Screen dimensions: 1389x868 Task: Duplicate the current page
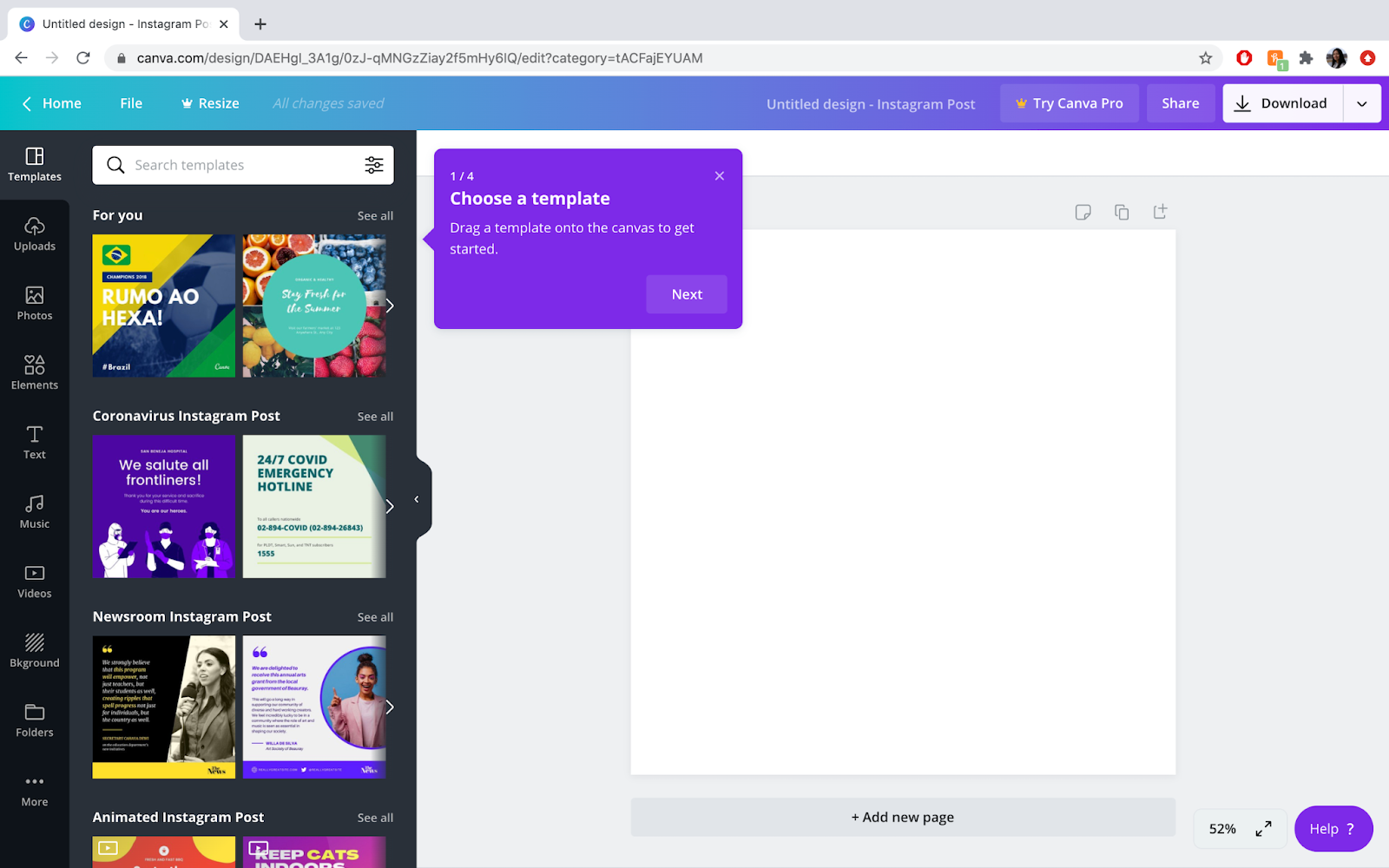(x=1122, y=211)
